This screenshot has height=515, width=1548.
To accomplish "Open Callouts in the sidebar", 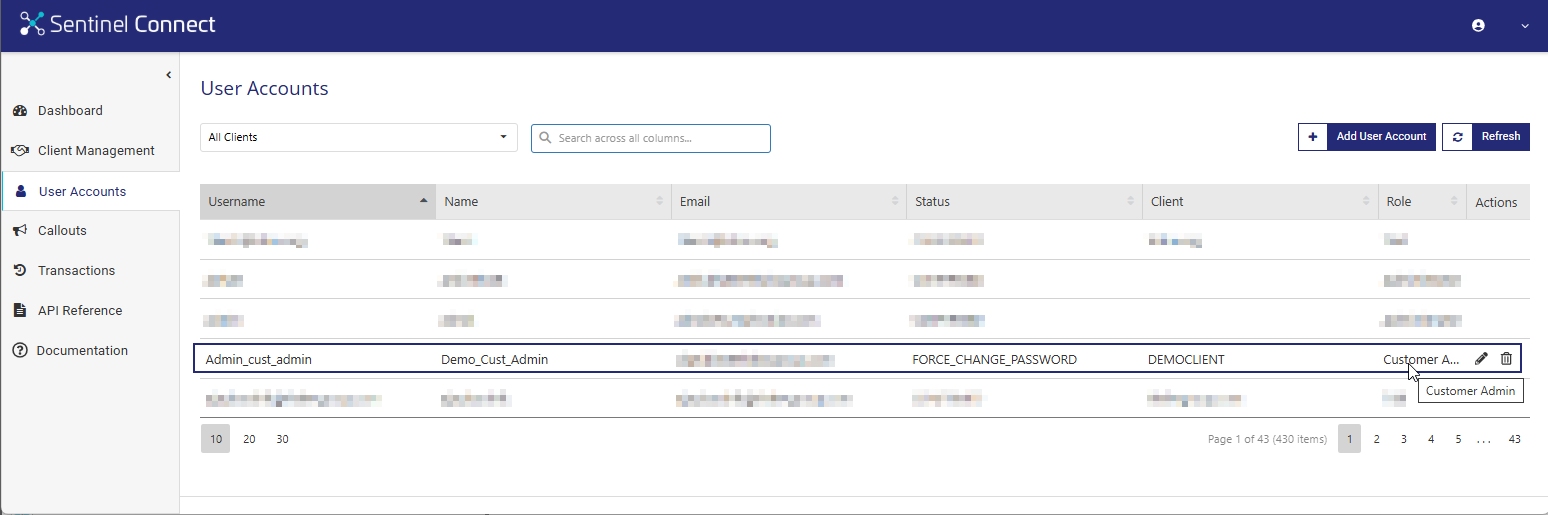I will coord(62,231).
